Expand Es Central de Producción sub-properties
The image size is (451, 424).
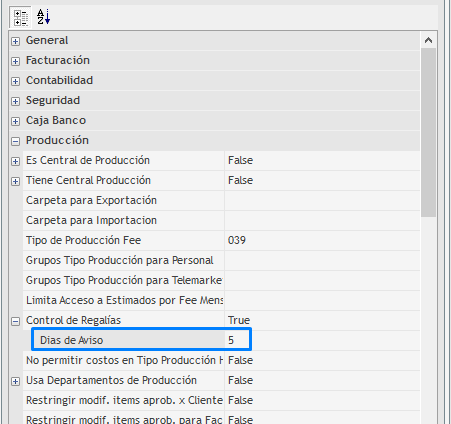[x=15, y=161]
